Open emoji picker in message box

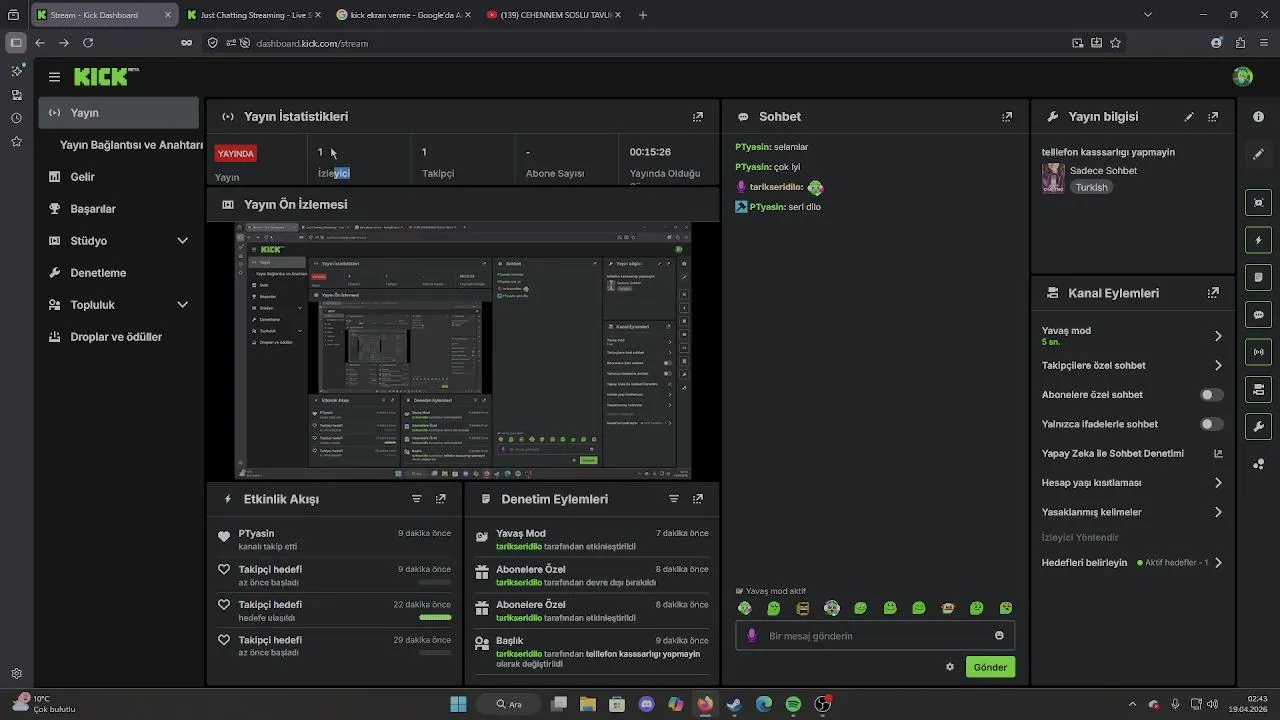click(999, 636)
